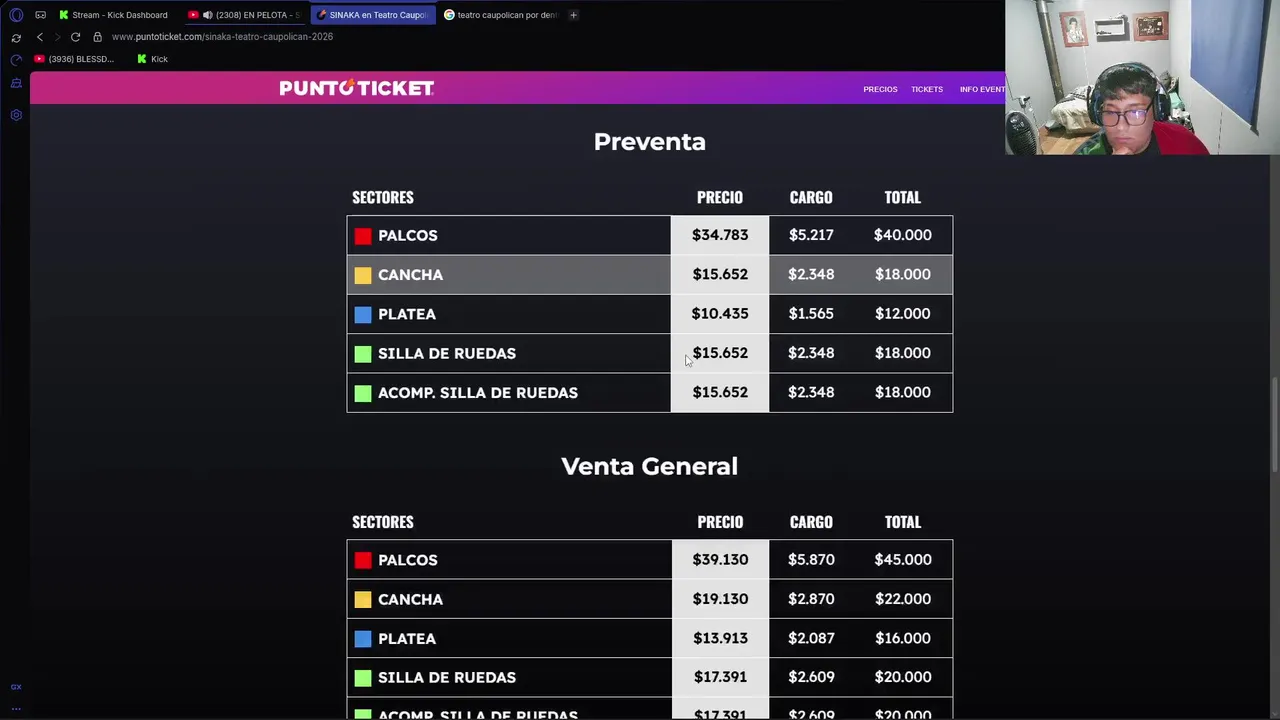Click PRECIOS in the PuntoTicket navigation
Viewport: 1280px width, 720px height.
click(x=880, y=89)
